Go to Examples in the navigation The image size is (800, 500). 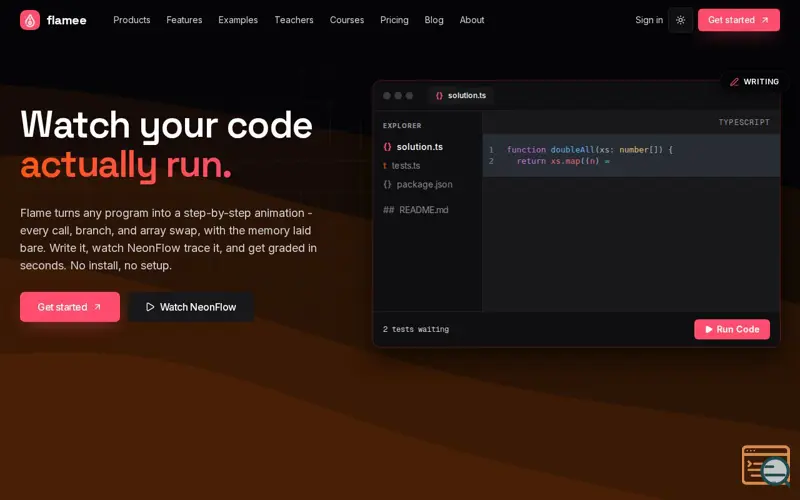[x=238, y=20]
